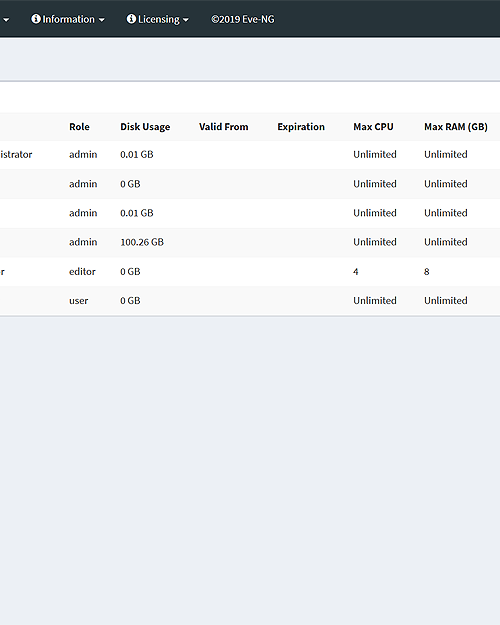Open the Licensing menu
500x625 pixels.
157,19
